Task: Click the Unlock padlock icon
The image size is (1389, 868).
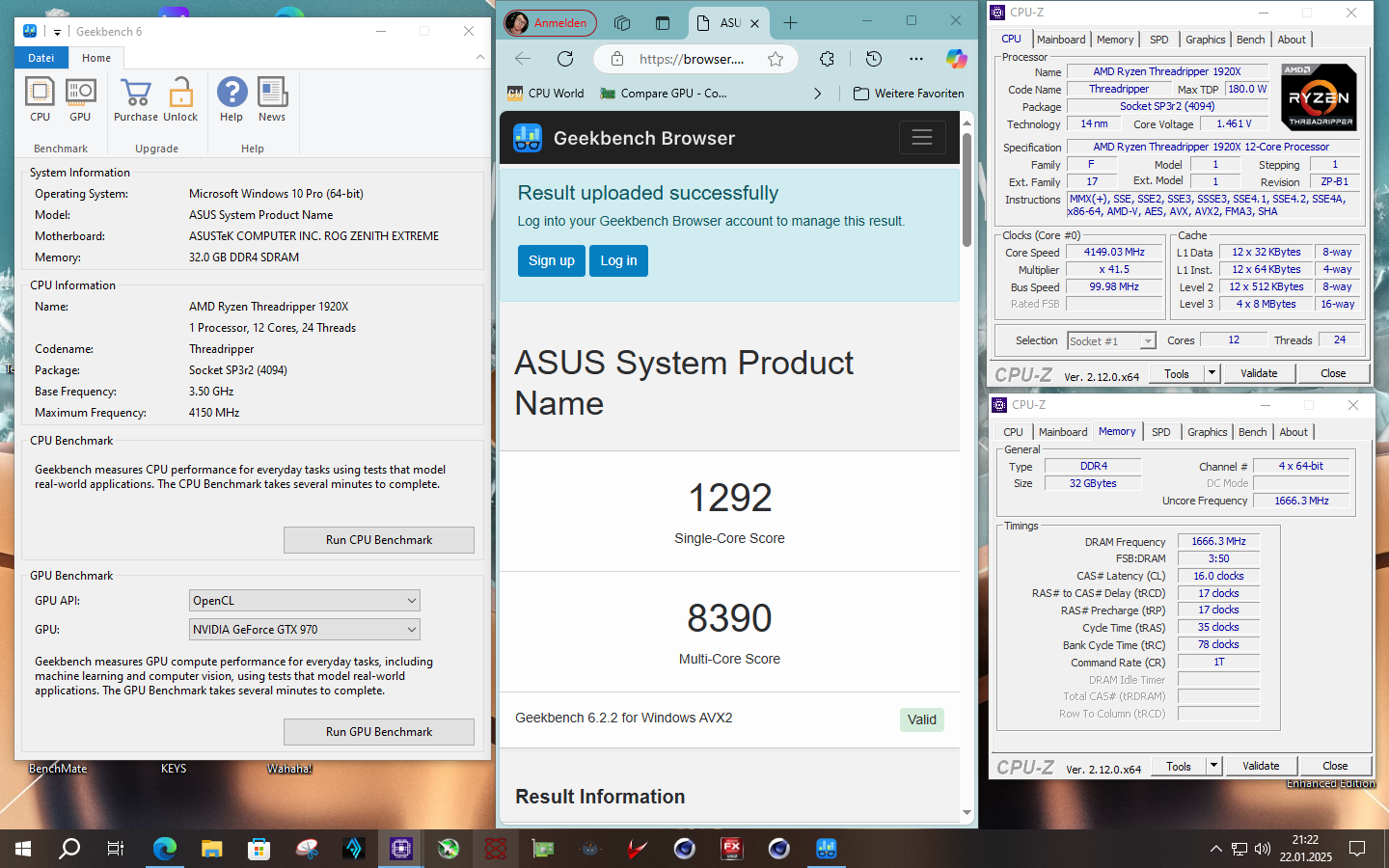Action: coord(180,99)
